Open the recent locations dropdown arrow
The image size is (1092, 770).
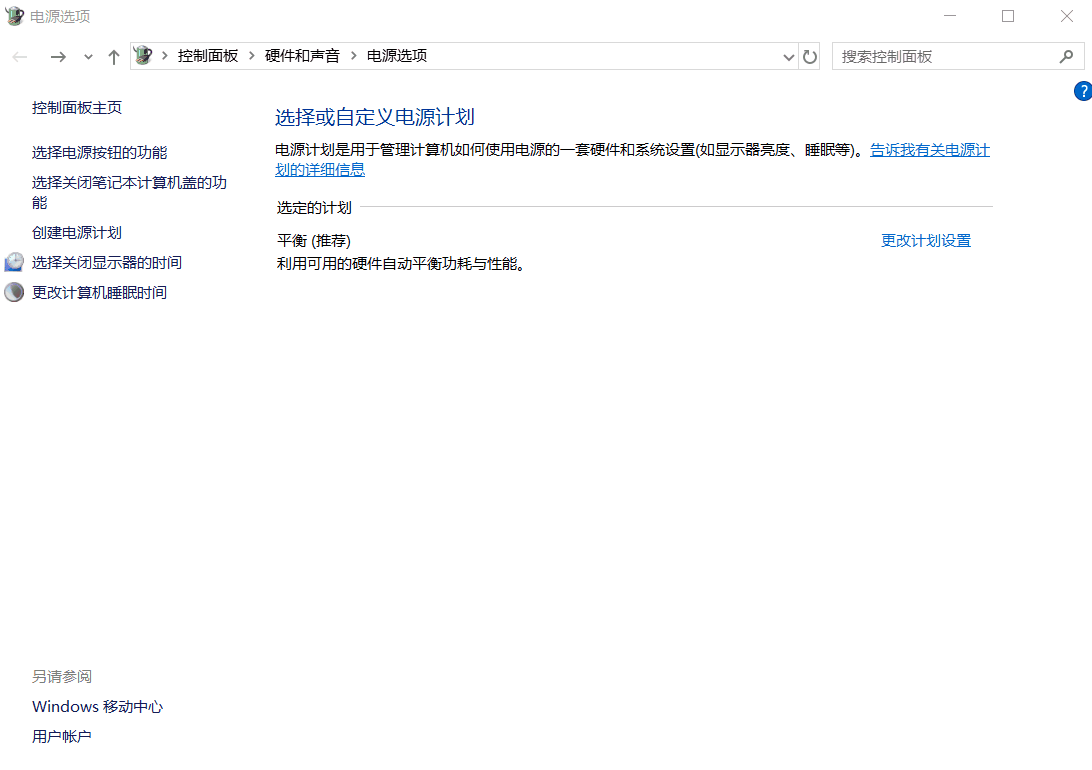coord(88,57)
